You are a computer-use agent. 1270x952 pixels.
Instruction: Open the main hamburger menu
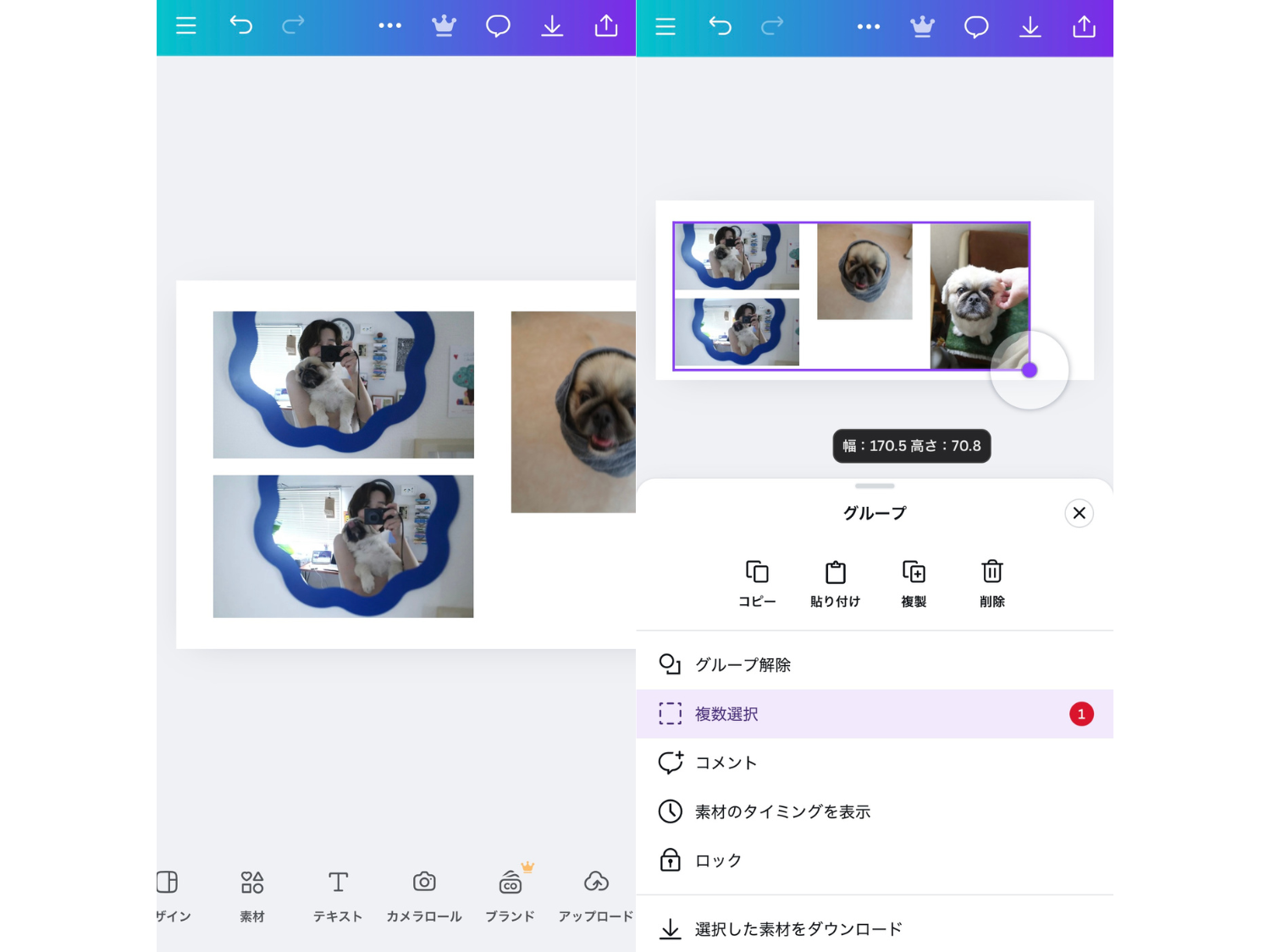click(x=665, y=26)
